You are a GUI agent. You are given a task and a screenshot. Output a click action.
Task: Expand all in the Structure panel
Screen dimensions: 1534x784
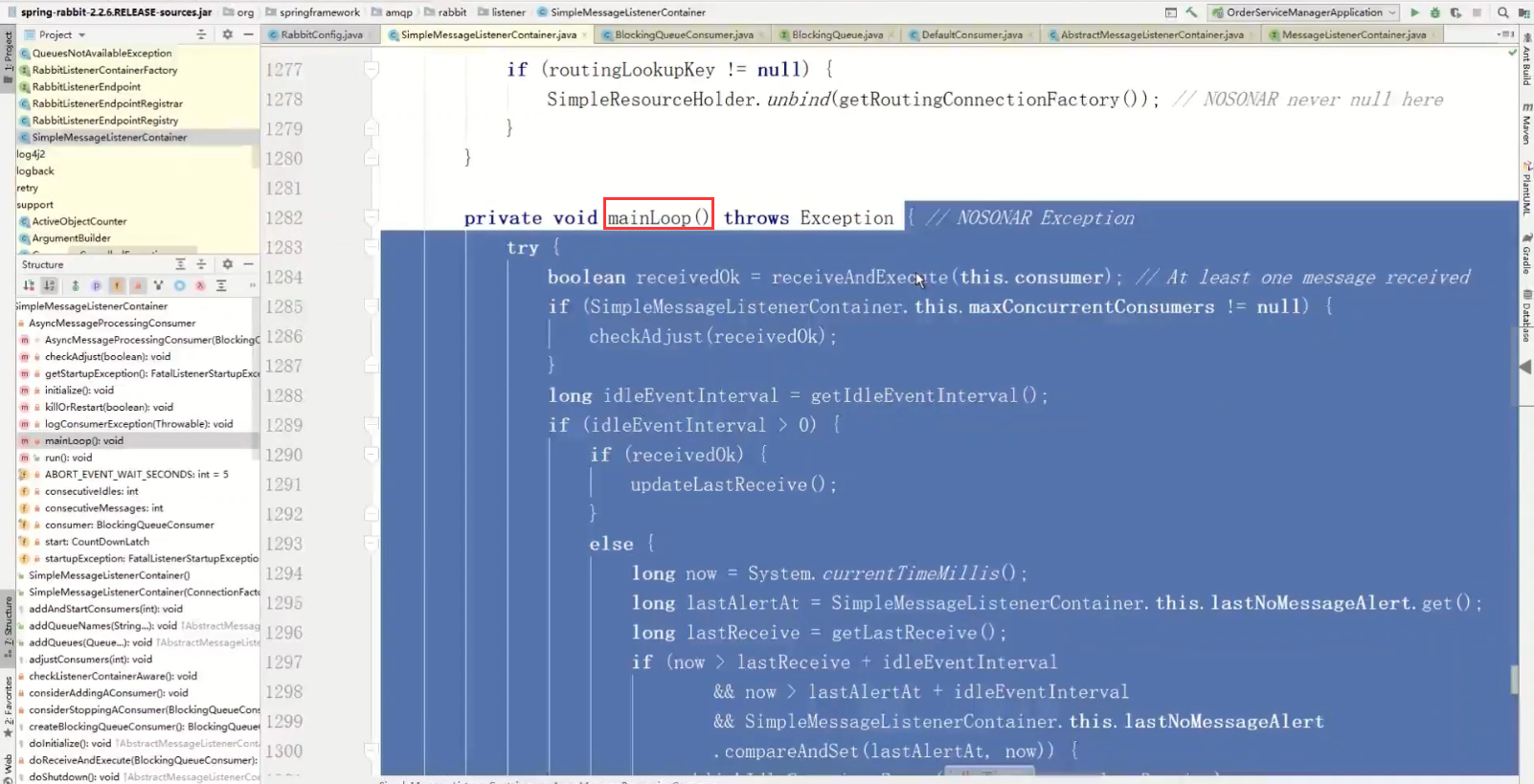coord(180,264)
